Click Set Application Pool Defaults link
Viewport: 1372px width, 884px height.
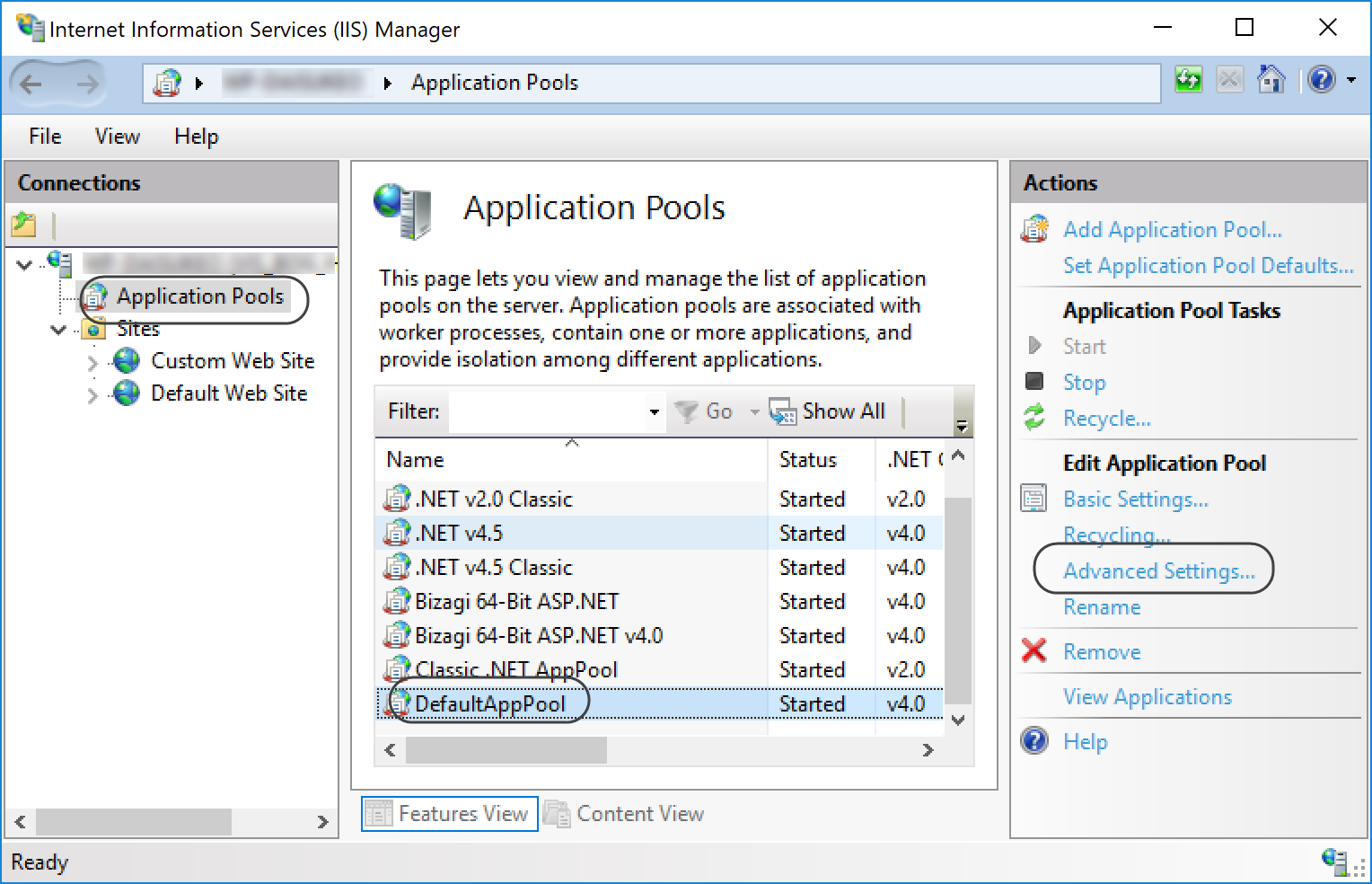tap(1208, 266)
